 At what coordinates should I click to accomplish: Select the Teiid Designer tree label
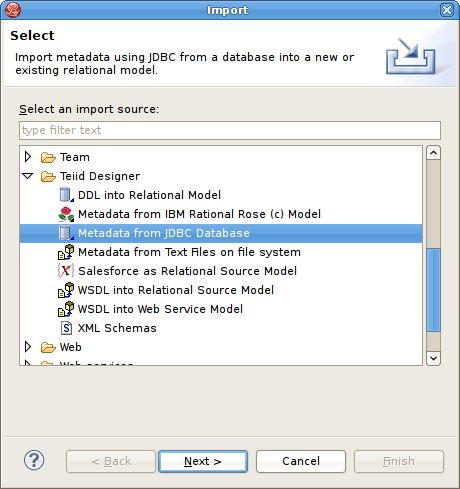coord(100,176)
